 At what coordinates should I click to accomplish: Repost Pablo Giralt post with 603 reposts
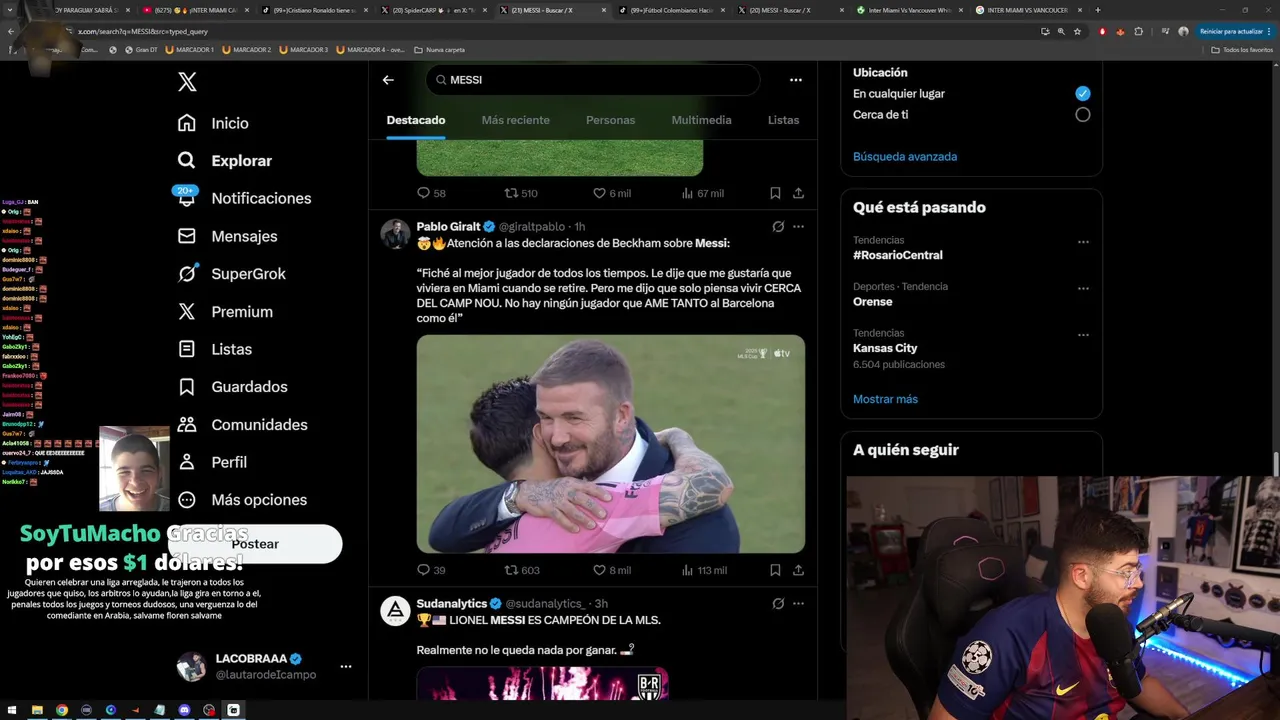[x=521, y=570]
